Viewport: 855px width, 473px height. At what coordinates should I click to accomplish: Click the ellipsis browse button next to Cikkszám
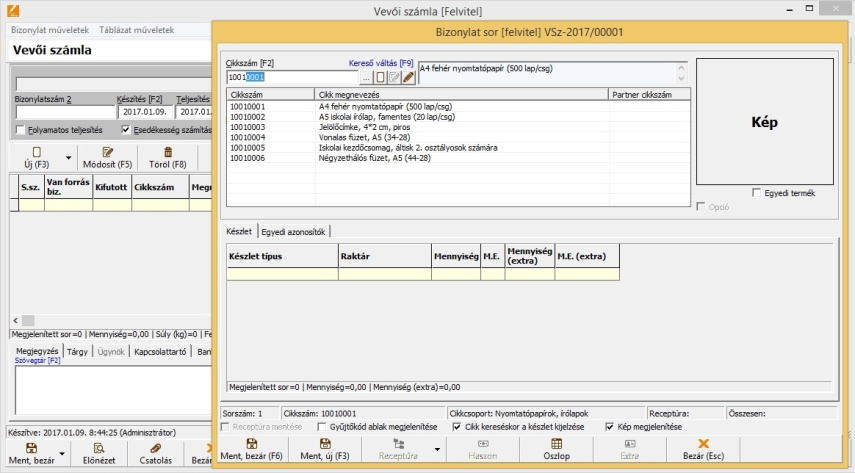[x=366, y=77]
